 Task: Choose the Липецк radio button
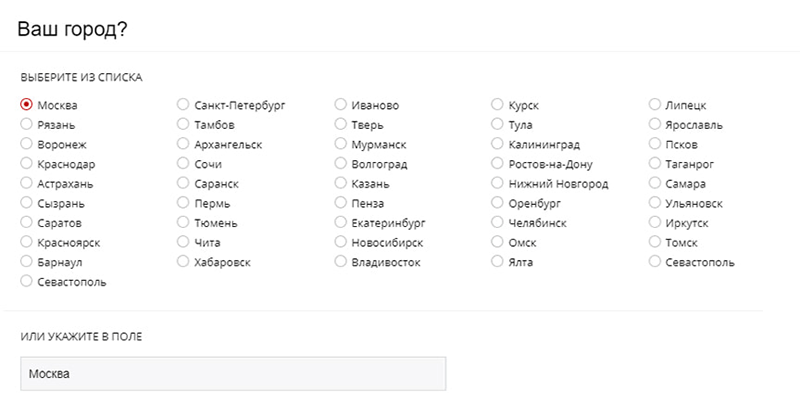(655, 104)
